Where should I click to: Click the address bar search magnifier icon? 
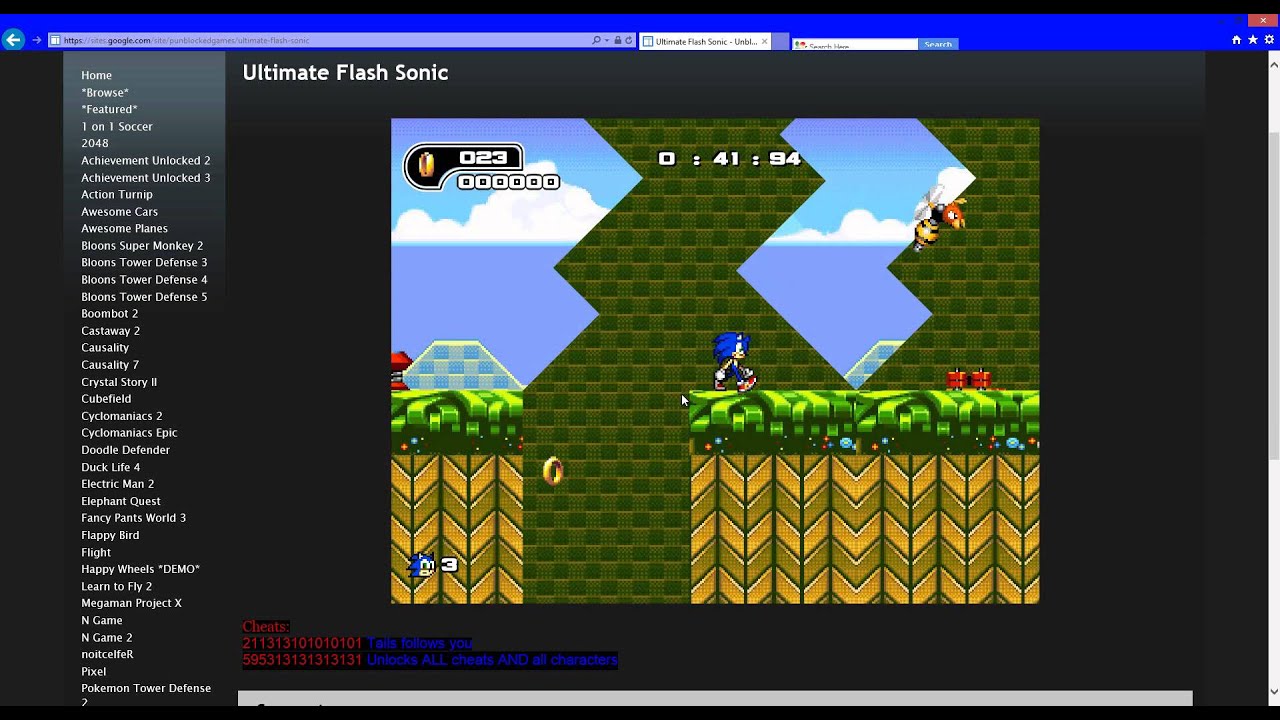[596, 41]
